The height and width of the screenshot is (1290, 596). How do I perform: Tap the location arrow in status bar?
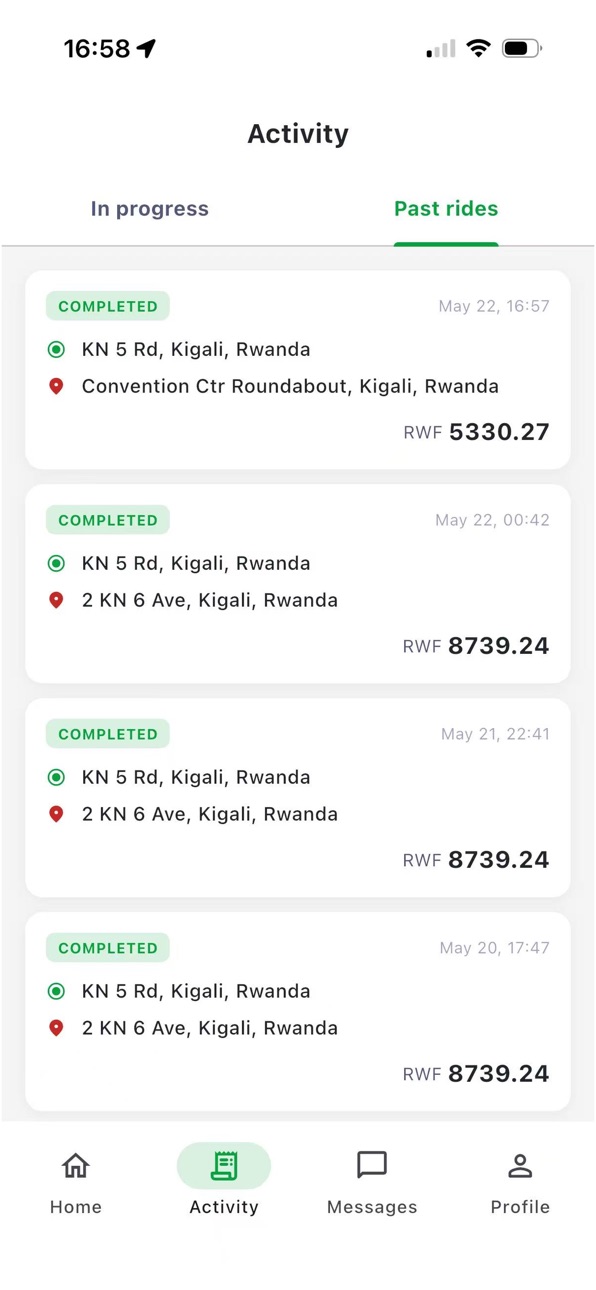pyautogui.click(x=147, y=48)
